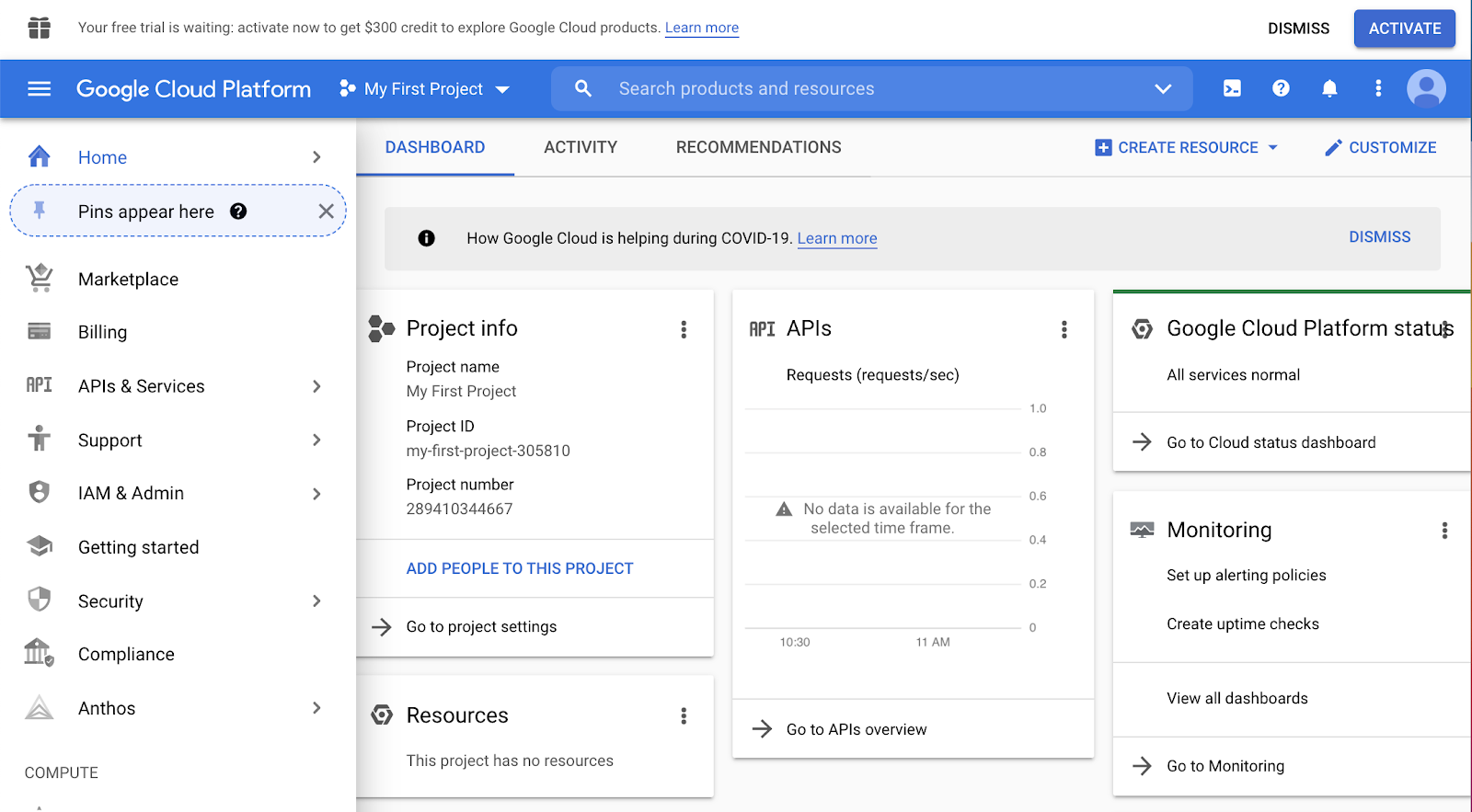Switch to the Activity tab
1472x812 pixels.
point(581,147)
